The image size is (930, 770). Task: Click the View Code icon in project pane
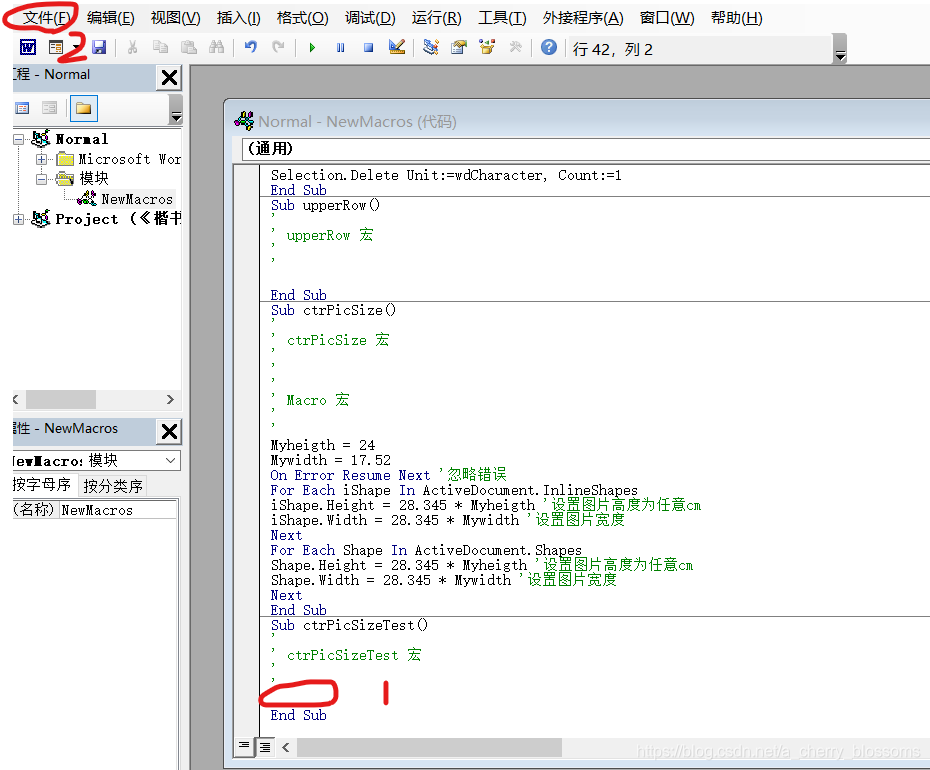click(x=23, y=108)
